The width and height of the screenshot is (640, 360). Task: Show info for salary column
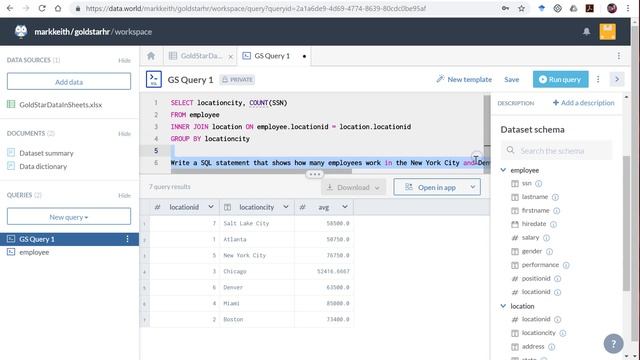pos(547,238)
